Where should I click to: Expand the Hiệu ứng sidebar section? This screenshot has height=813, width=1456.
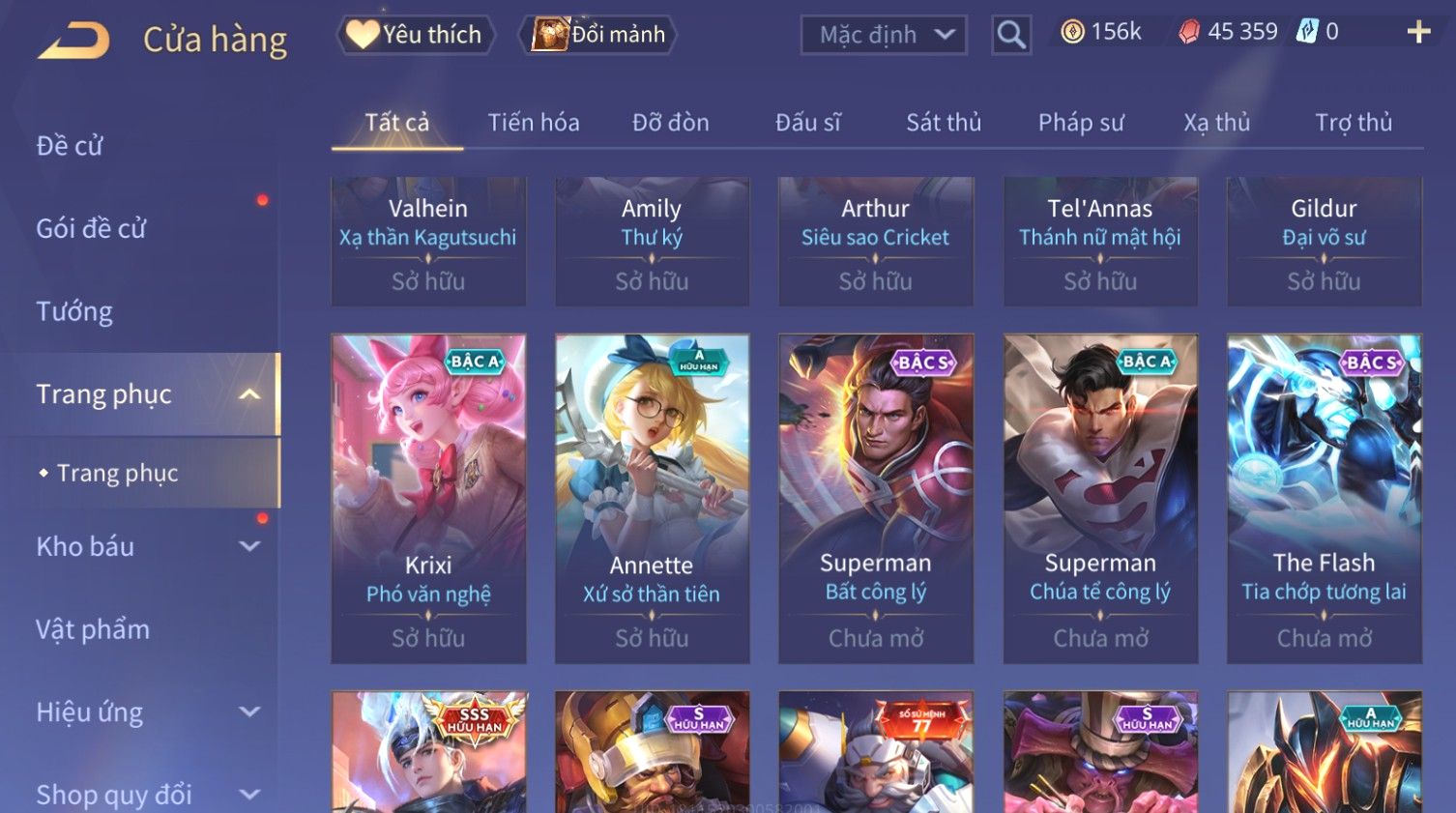249,712
